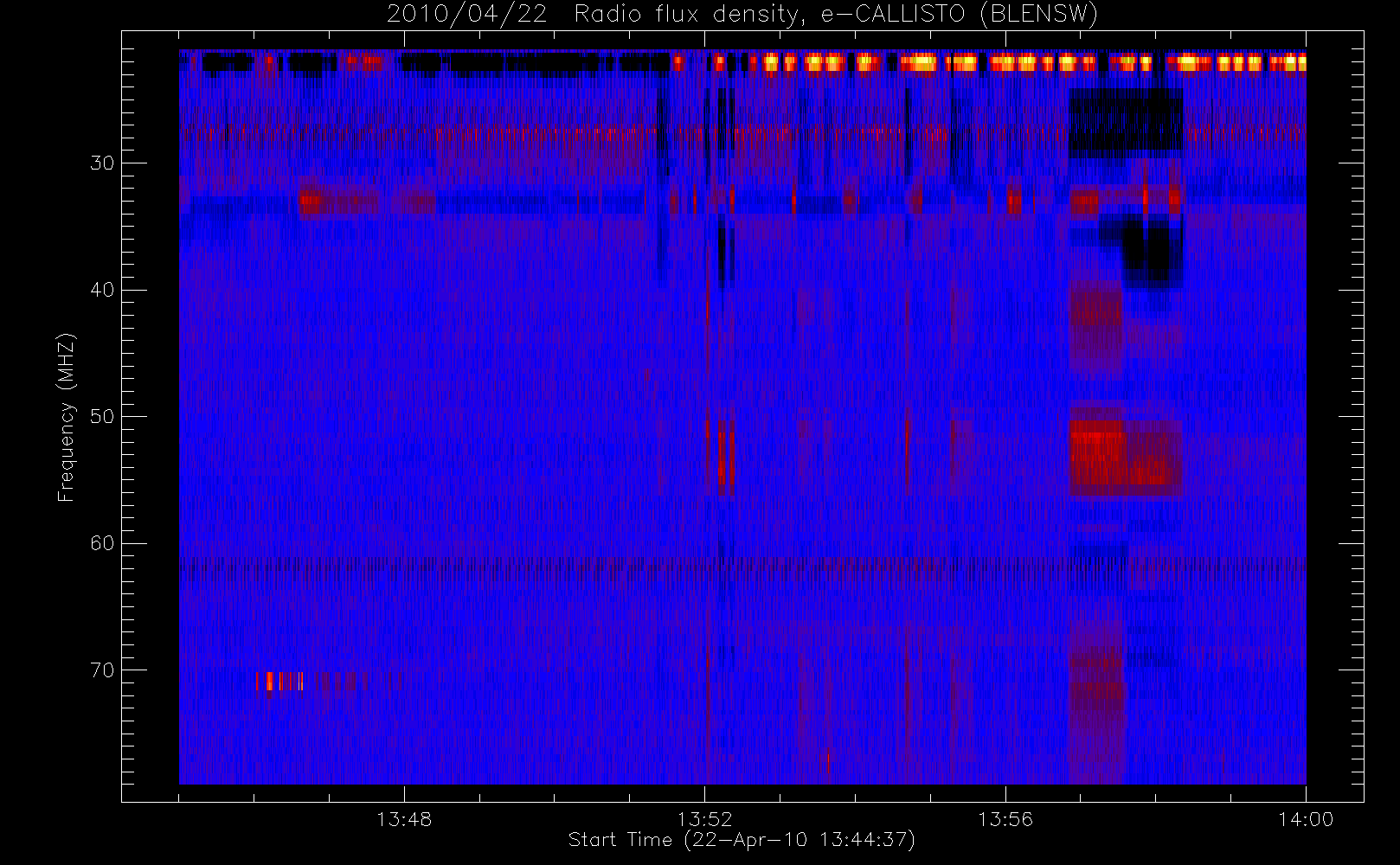This screenshot has height=865, width=1400.
Task: Click the short red-white burst near 71 MHz
Action: pos(279,682)
